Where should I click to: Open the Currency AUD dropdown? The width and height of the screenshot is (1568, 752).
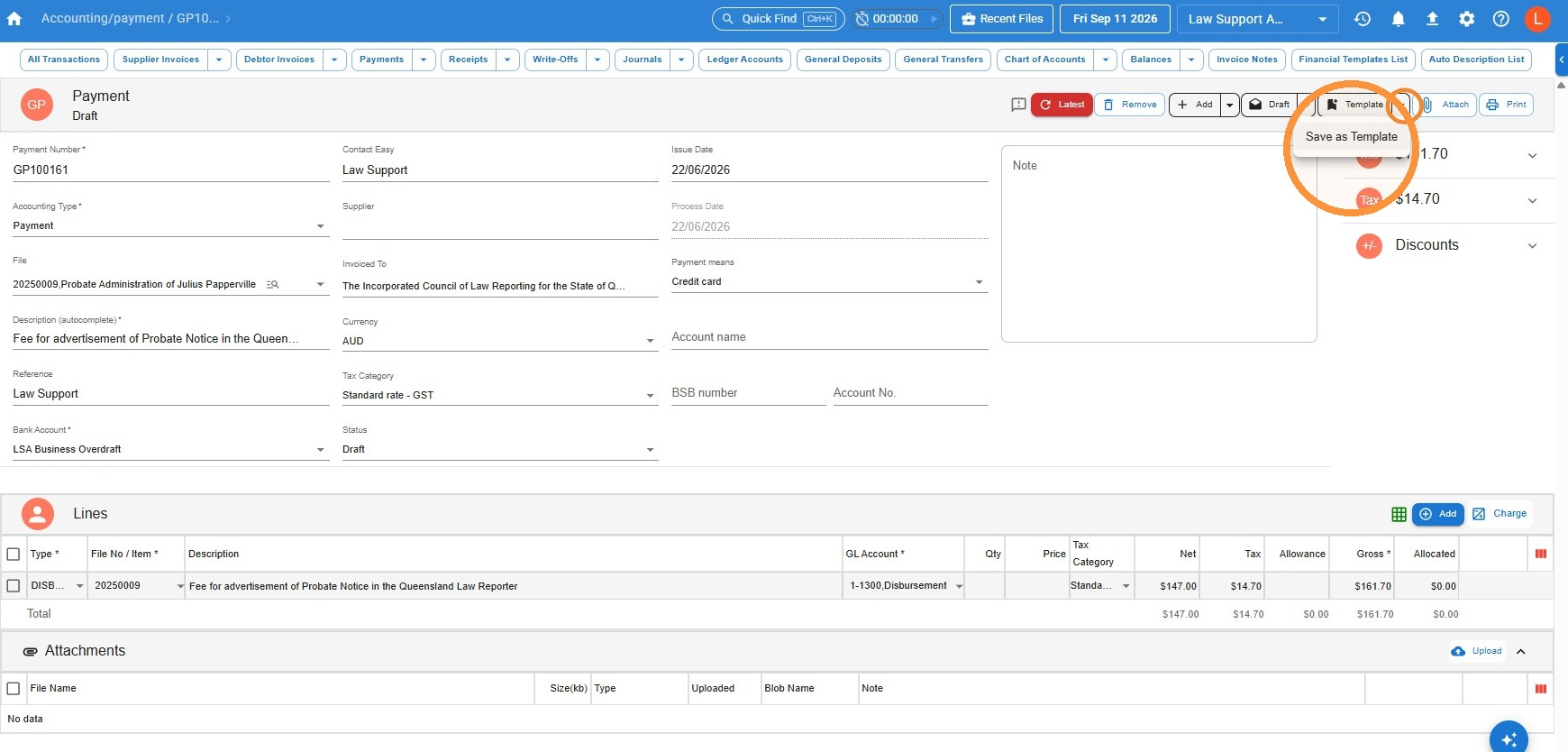coord(651,342)
